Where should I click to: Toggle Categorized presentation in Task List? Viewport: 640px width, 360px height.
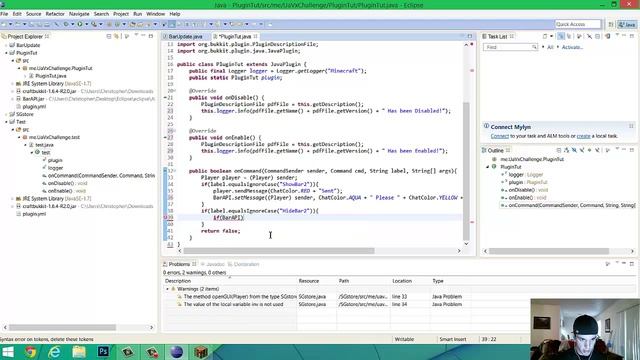click(x=561, y=36)
